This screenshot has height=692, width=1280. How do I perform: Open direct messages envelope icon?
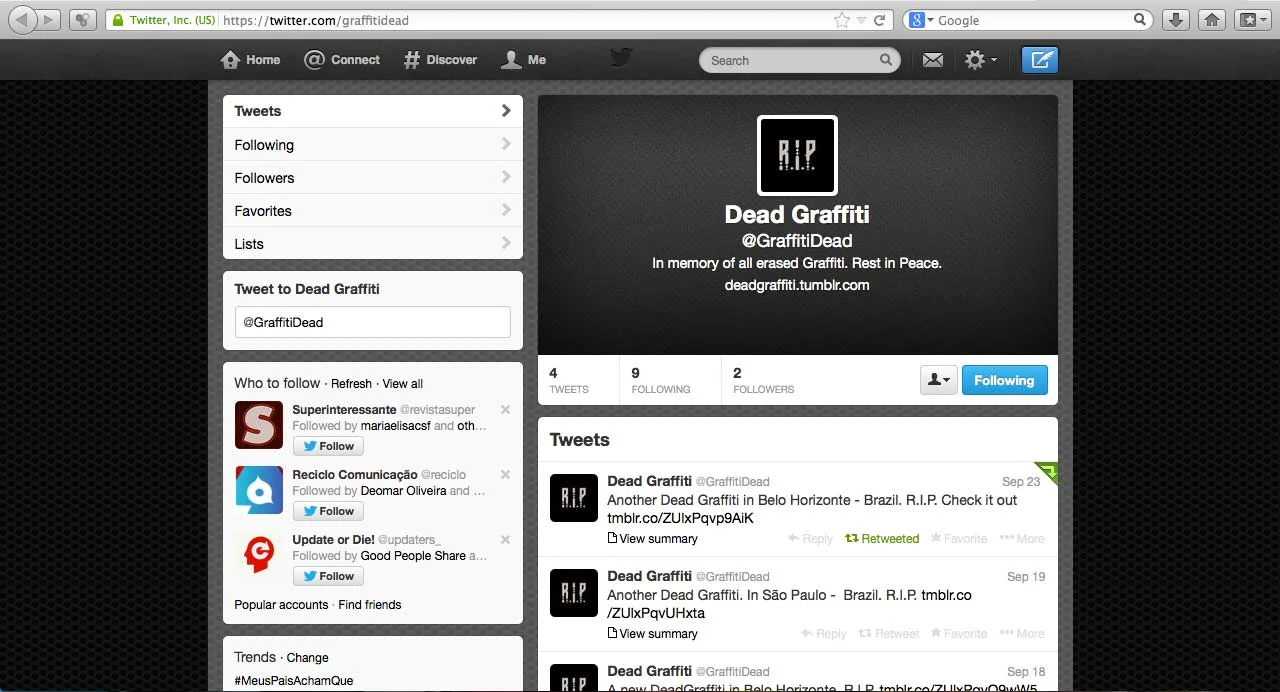click(x=933, y=60)
